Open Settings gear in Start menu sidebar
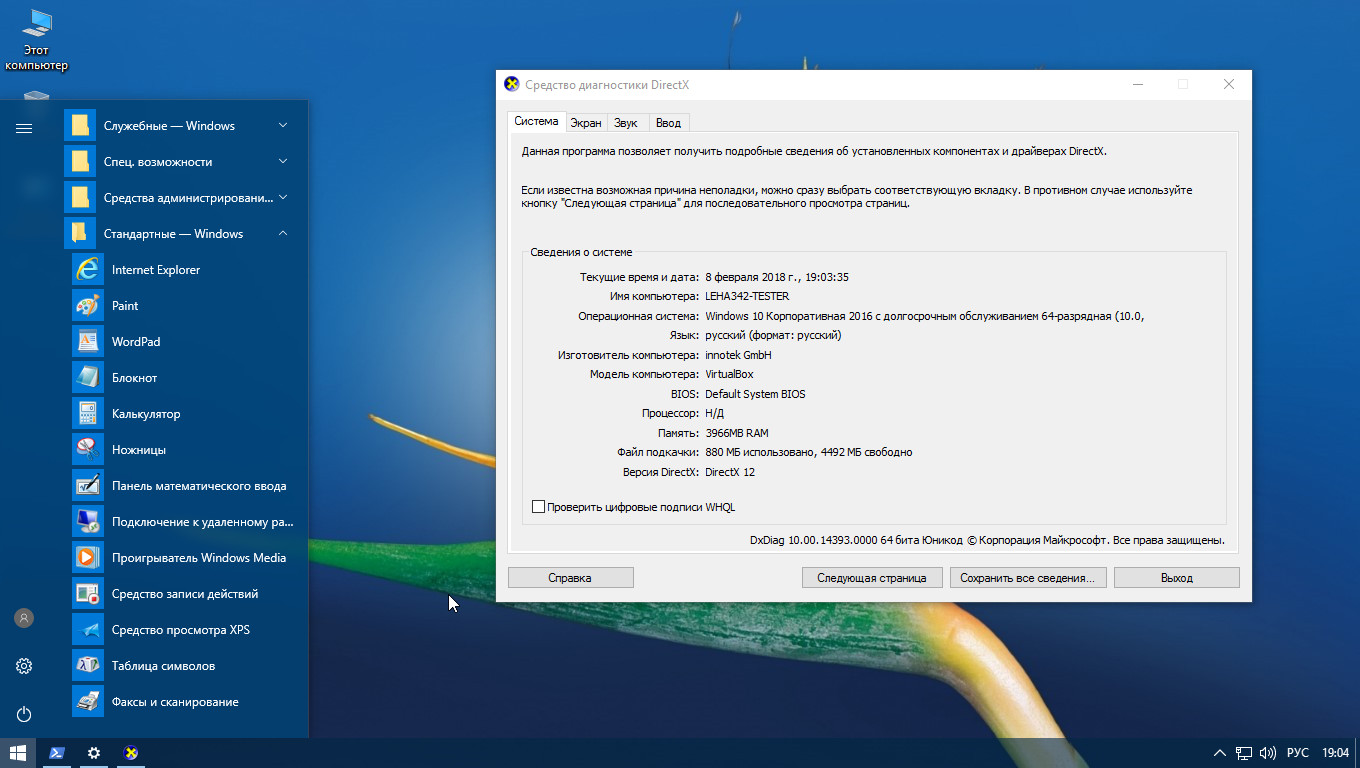Screen dimensions: 1360x768 (24, 666)
